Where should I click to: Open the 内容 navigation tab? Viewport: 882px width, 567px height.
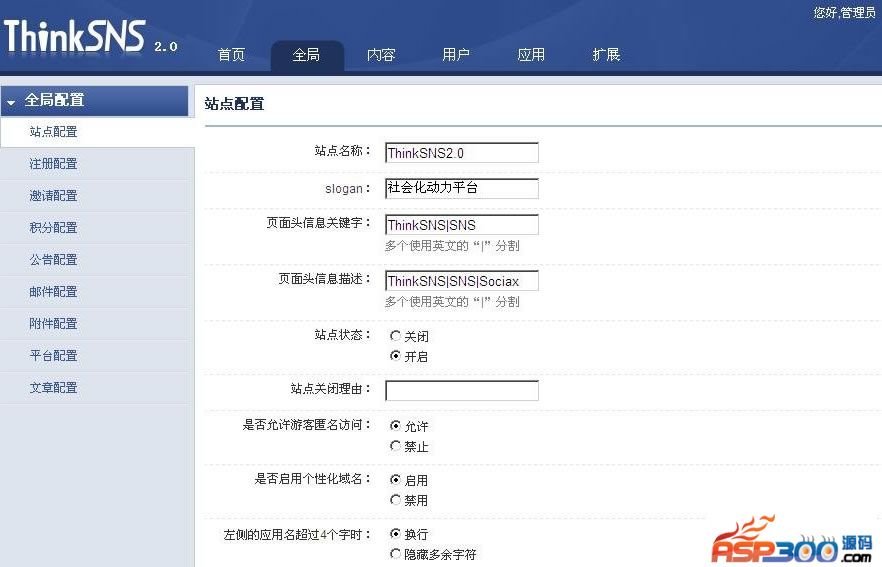pyautogui.click(x=381, y=55)
